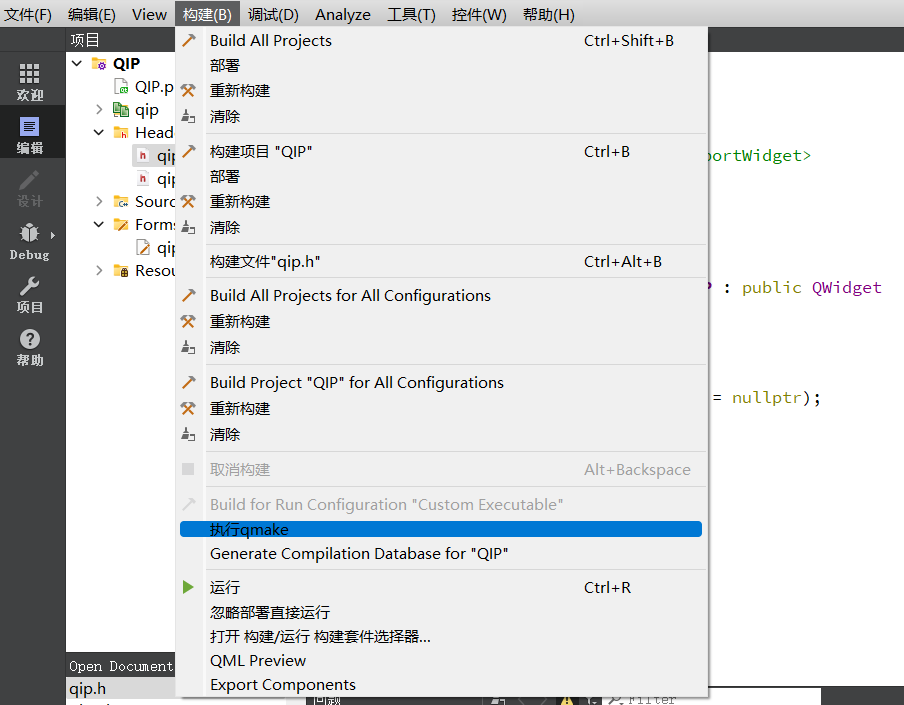This screenshot has height=705, width=904.
Task: Click the Forms folder icon
Action: click(121, 224)
